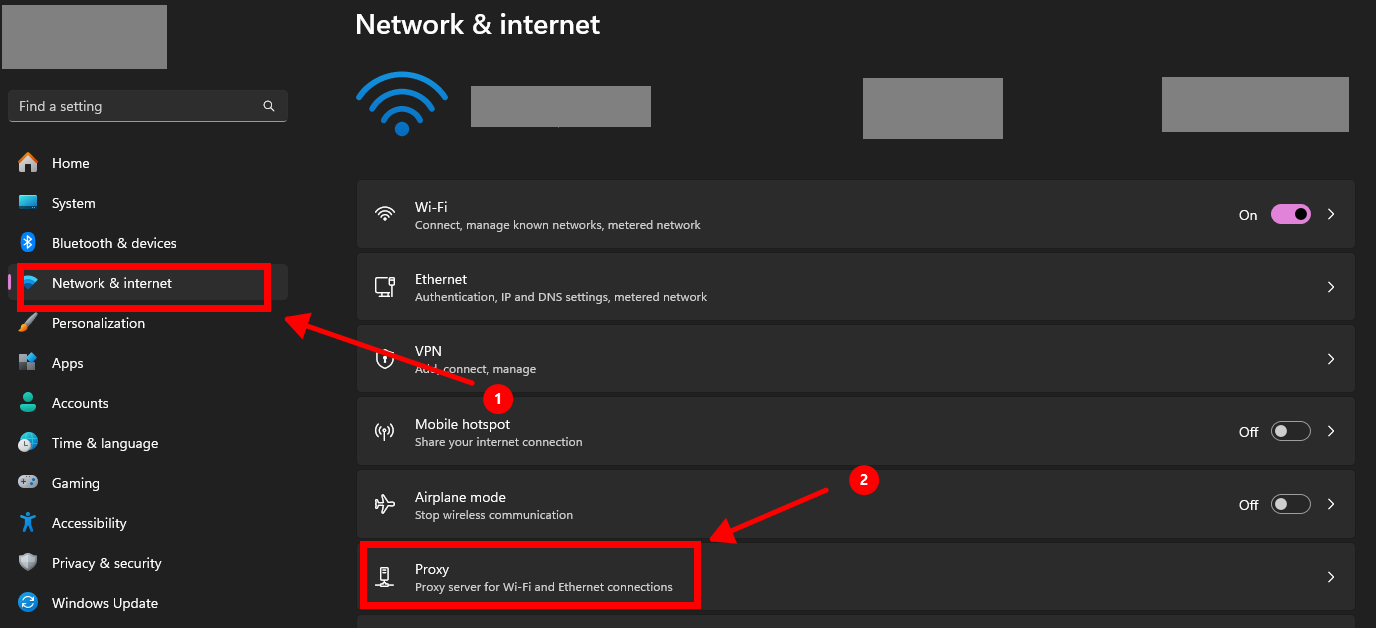Turn off the Wi-Fi toggle
Viewport: 1376px width, 628px height.
click(x=1290, y=214)
